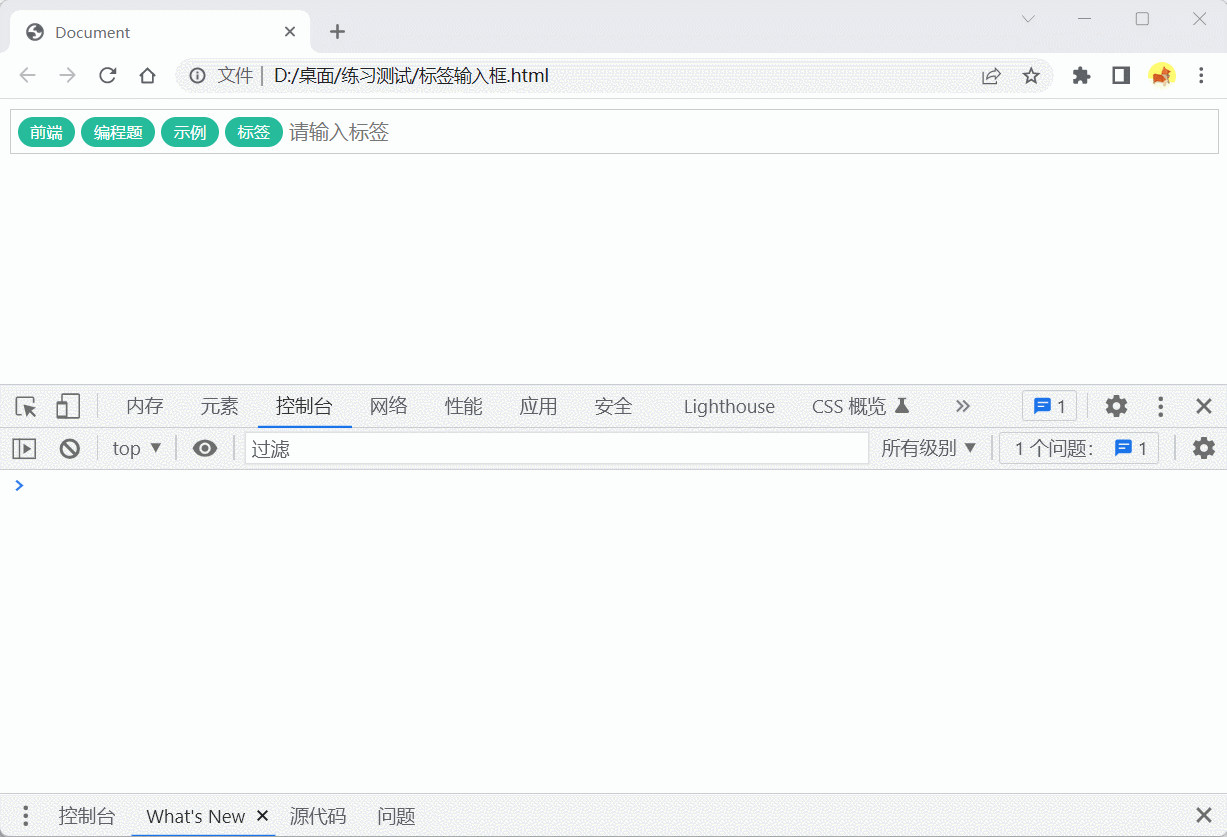Image resolution: width=1227 pixels, height=837 pixels.
Task: Open the top frame context dropdown
Action: (x=135, y=448)
